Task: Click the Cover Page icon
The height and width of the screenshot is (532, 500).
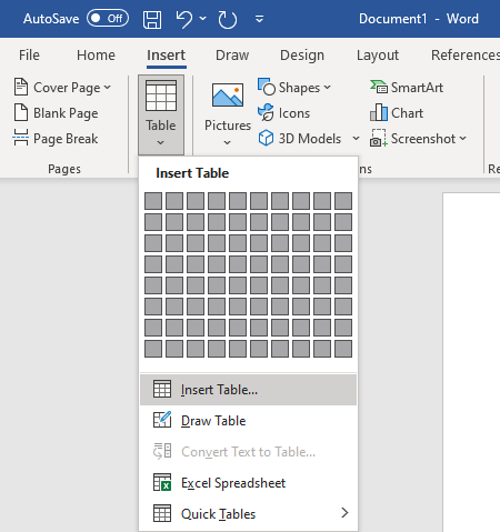Action: pos(21,87)
